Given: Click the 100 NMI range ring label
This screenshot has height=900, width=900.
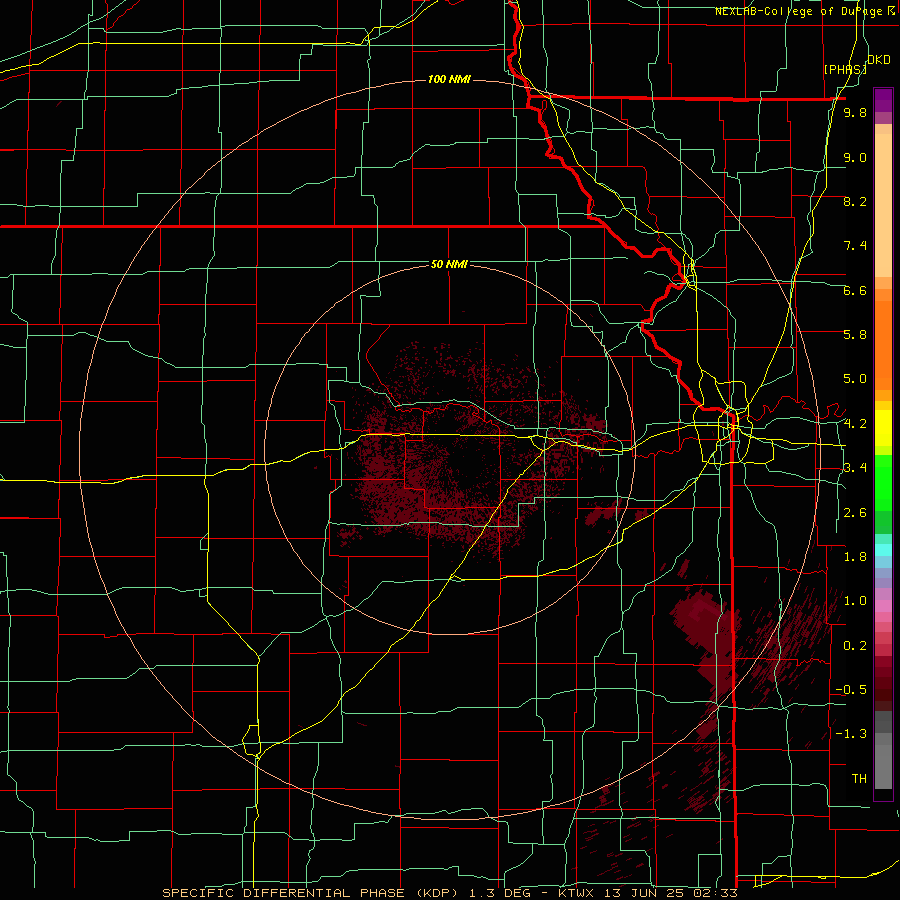Looking at the screenshot, I should coord(449,79).
